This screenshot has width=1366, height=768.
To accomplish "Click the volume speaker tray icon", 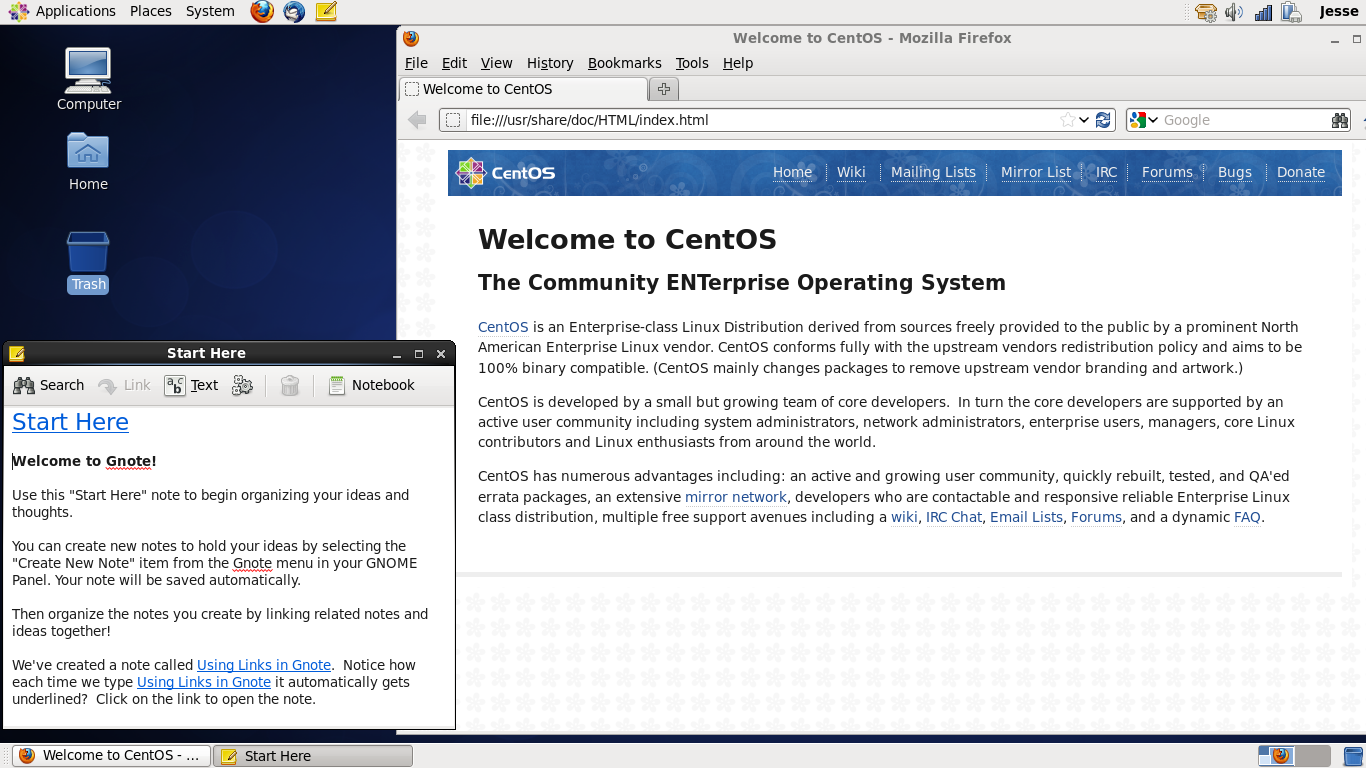I will click(x=1234, y=12).
